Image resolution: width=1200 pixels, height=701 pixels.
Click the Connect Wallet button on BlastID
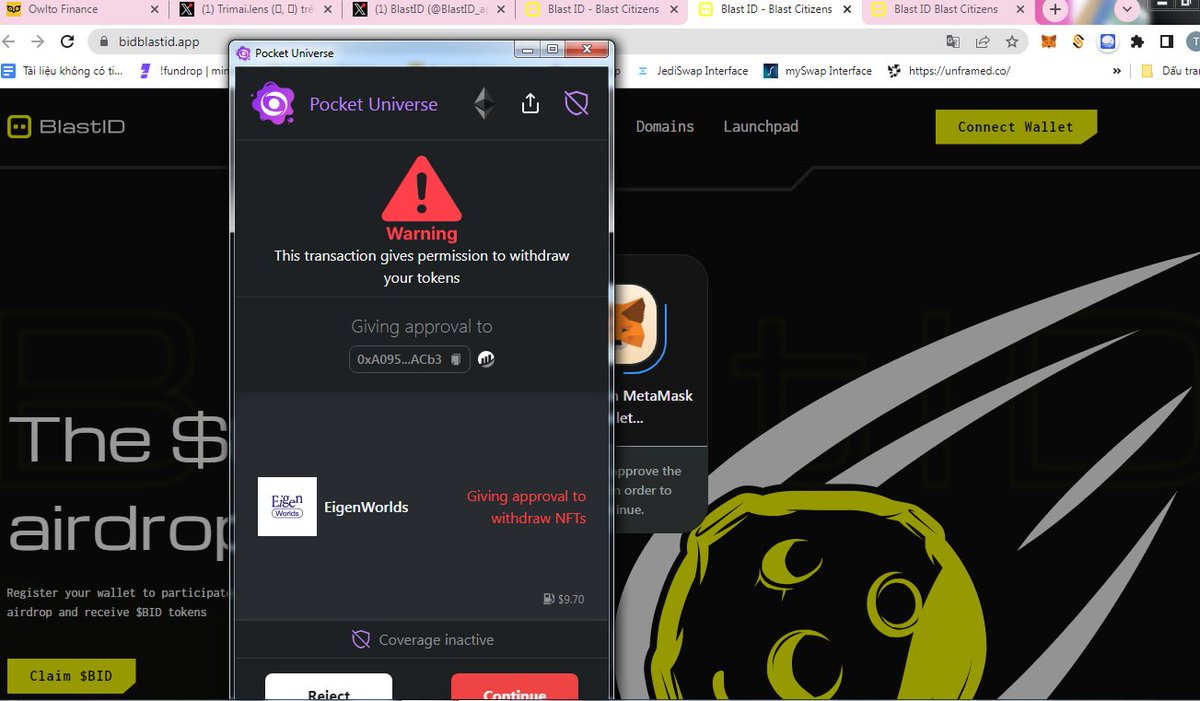[x=1016, y=127]
